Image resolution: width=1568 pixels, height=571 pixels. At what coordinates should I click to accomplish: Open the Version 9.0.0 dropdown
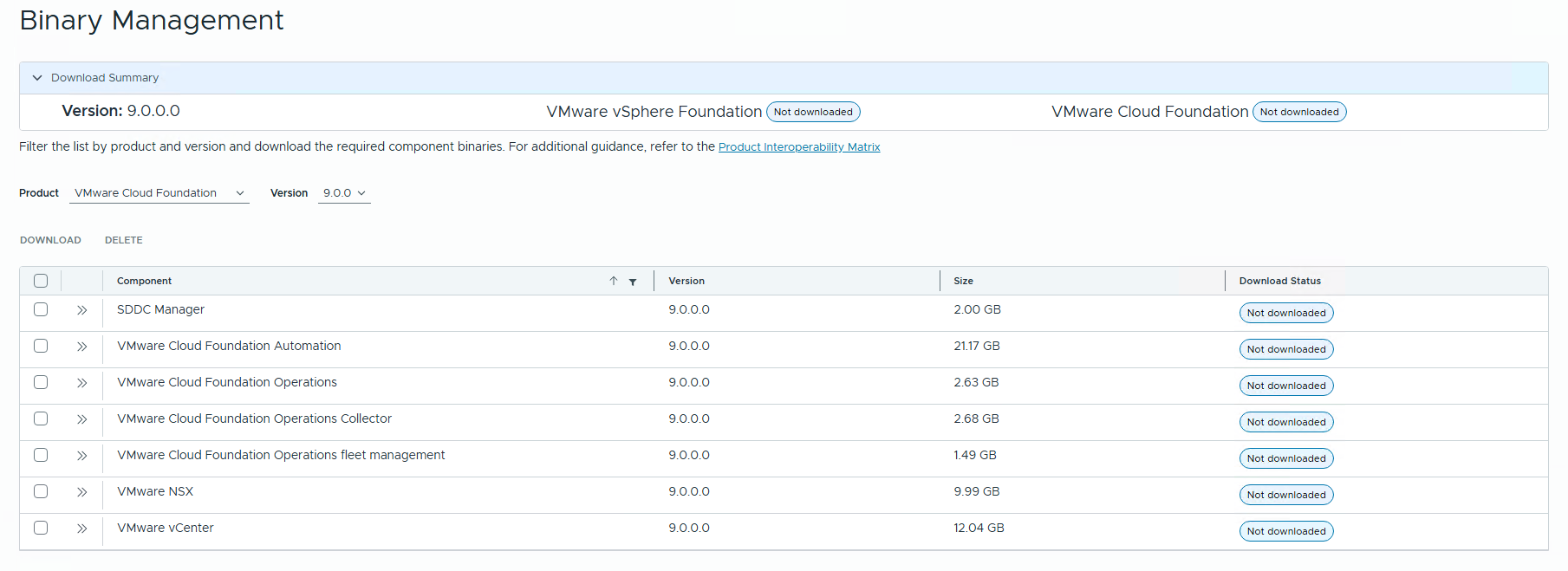344,193
